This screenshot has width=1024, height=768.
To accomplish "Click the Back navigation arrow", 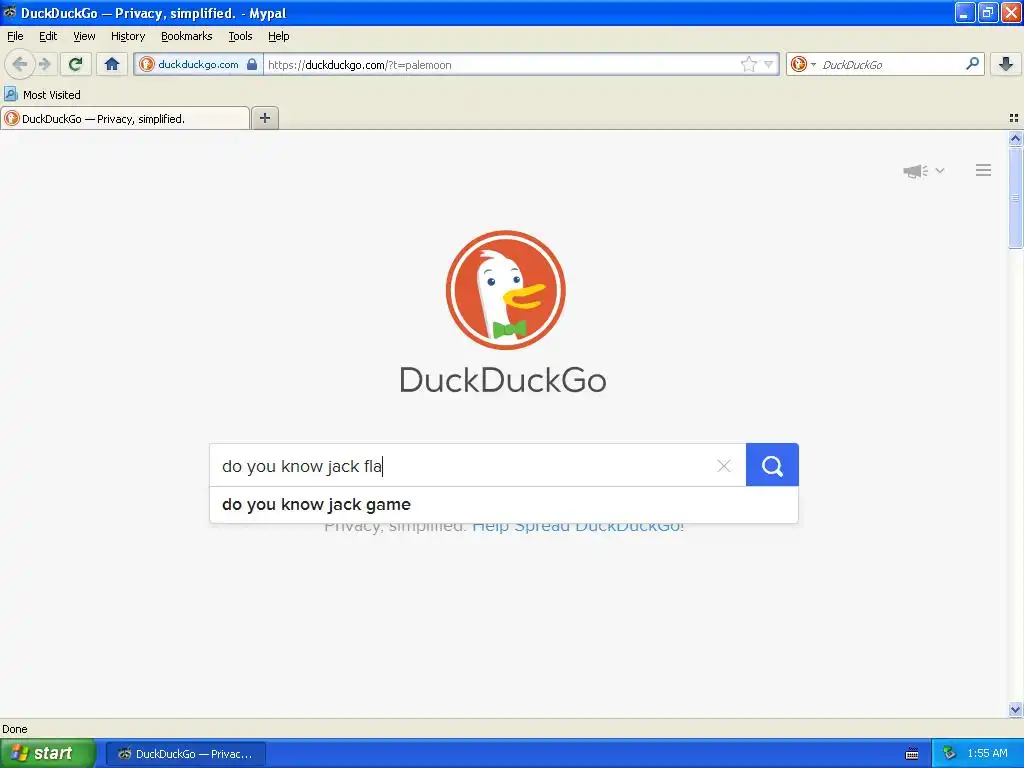I will click(x=20, y=64).
